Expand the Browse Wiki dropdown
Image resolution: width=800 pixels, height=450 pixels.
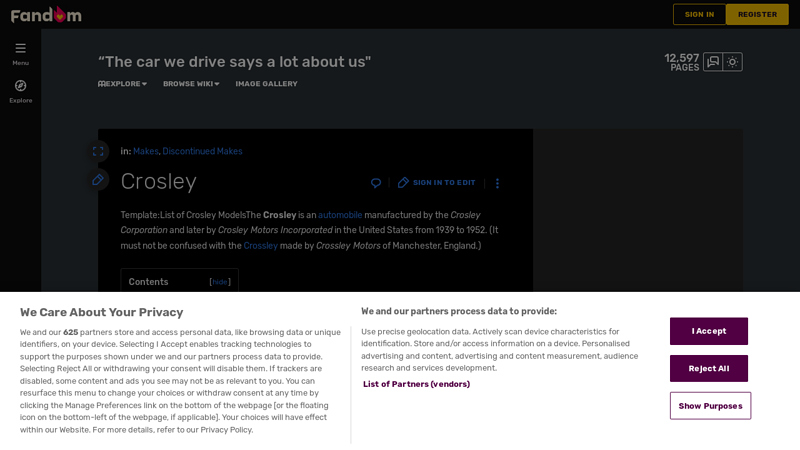pyautogui.click(x=191, y=84)
